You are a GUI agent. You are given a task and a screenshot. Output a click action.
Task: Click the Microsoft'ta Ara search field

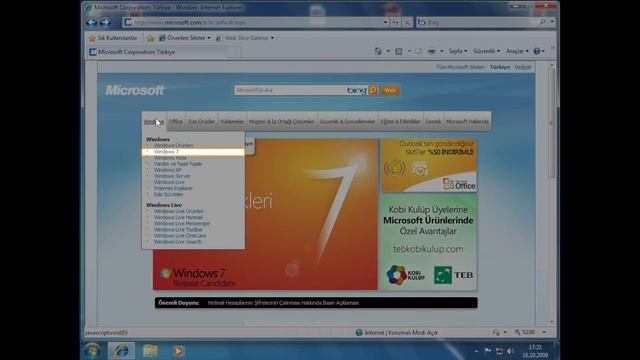(x=290, y=90)
